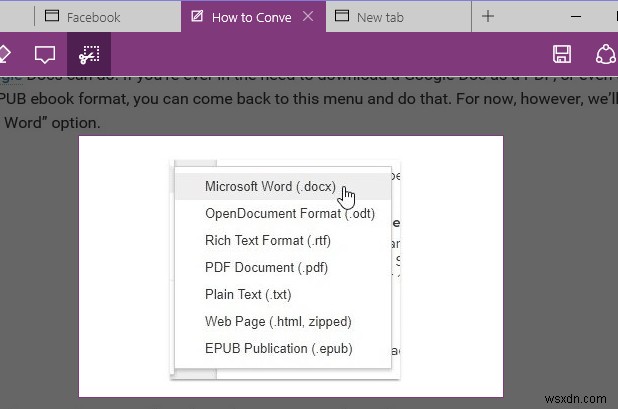This screenshot has width=618, height=409.
Task: Add a typed note with comment tool
Action: point(45,54)
